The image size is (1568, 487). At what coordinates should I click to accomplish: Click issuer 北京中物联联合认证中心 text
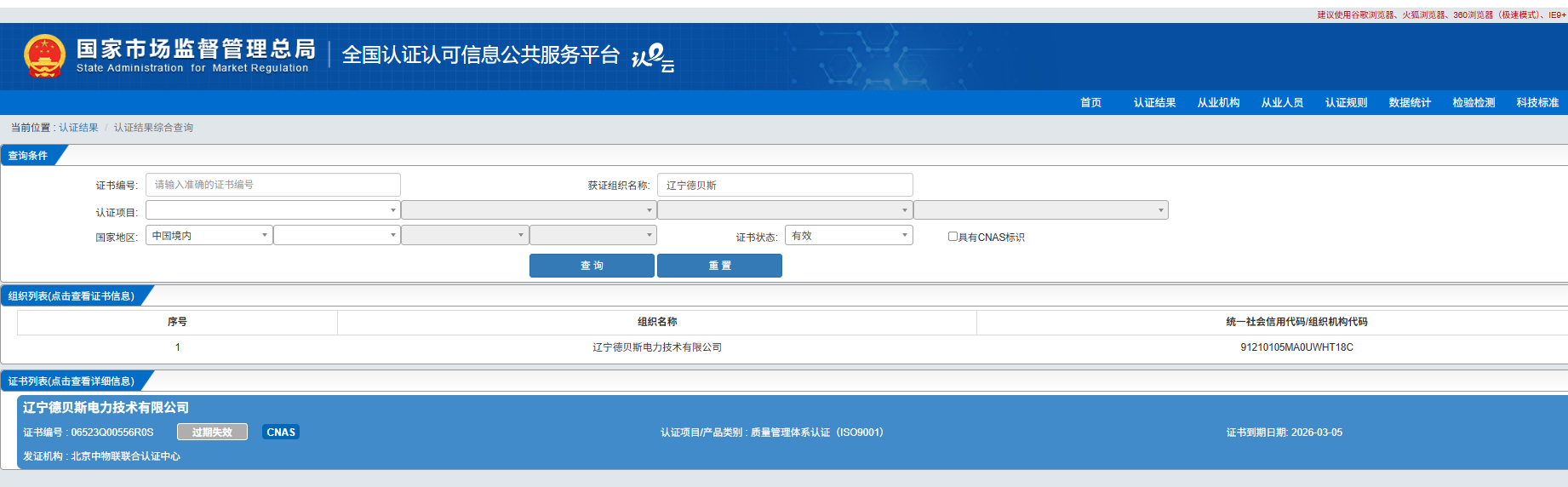(x=125, y=456)
